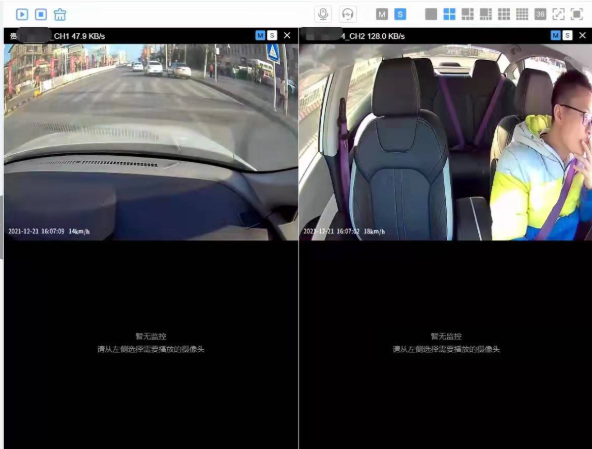The image size is (592, 449).
Task: Select the CH2 cabin camera video
Action: (446, 142)
